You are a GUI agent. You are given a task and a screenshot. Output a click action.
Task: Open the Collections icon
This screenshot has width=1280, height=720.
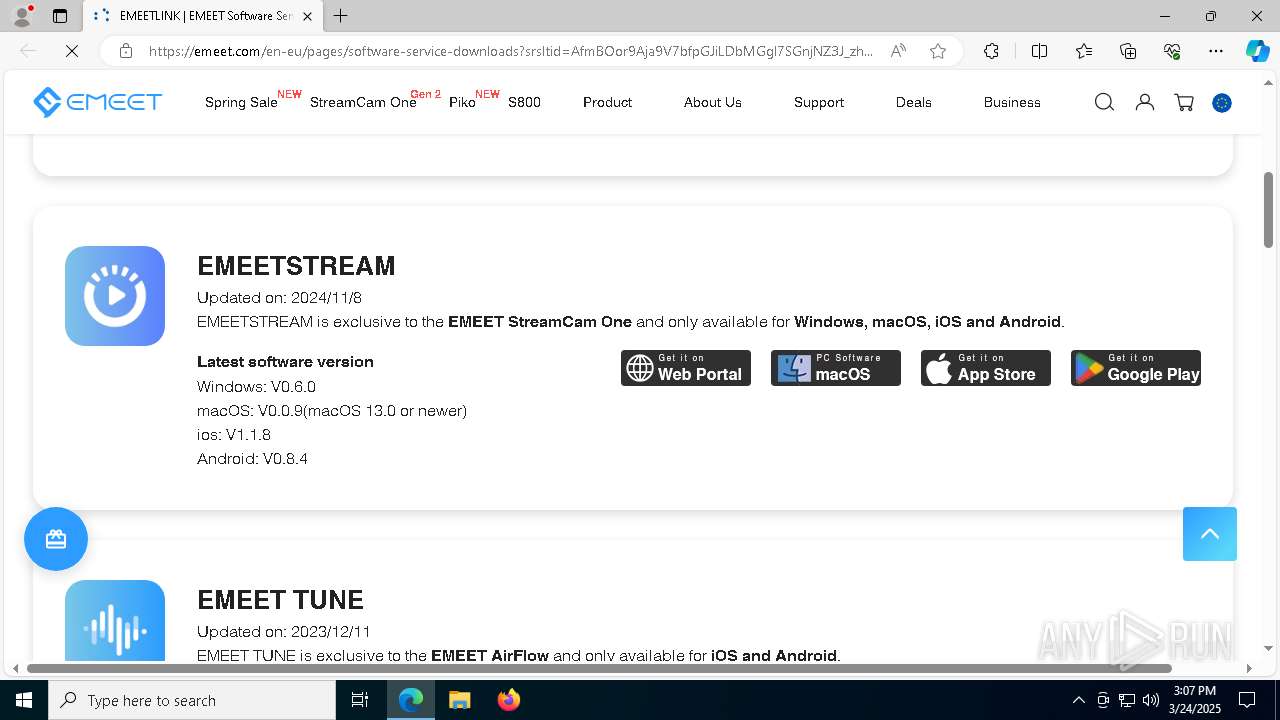(x=1128, y=51)
